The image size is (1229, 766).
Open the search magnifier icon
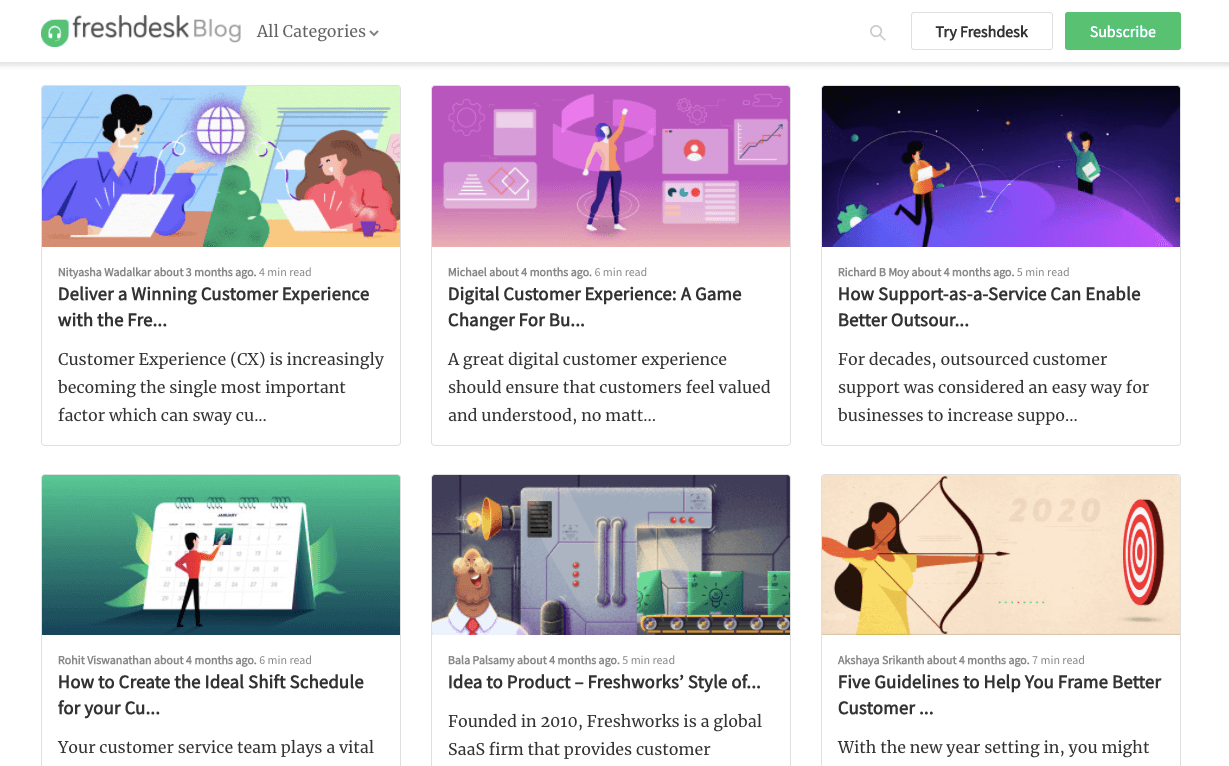point(878,33)
